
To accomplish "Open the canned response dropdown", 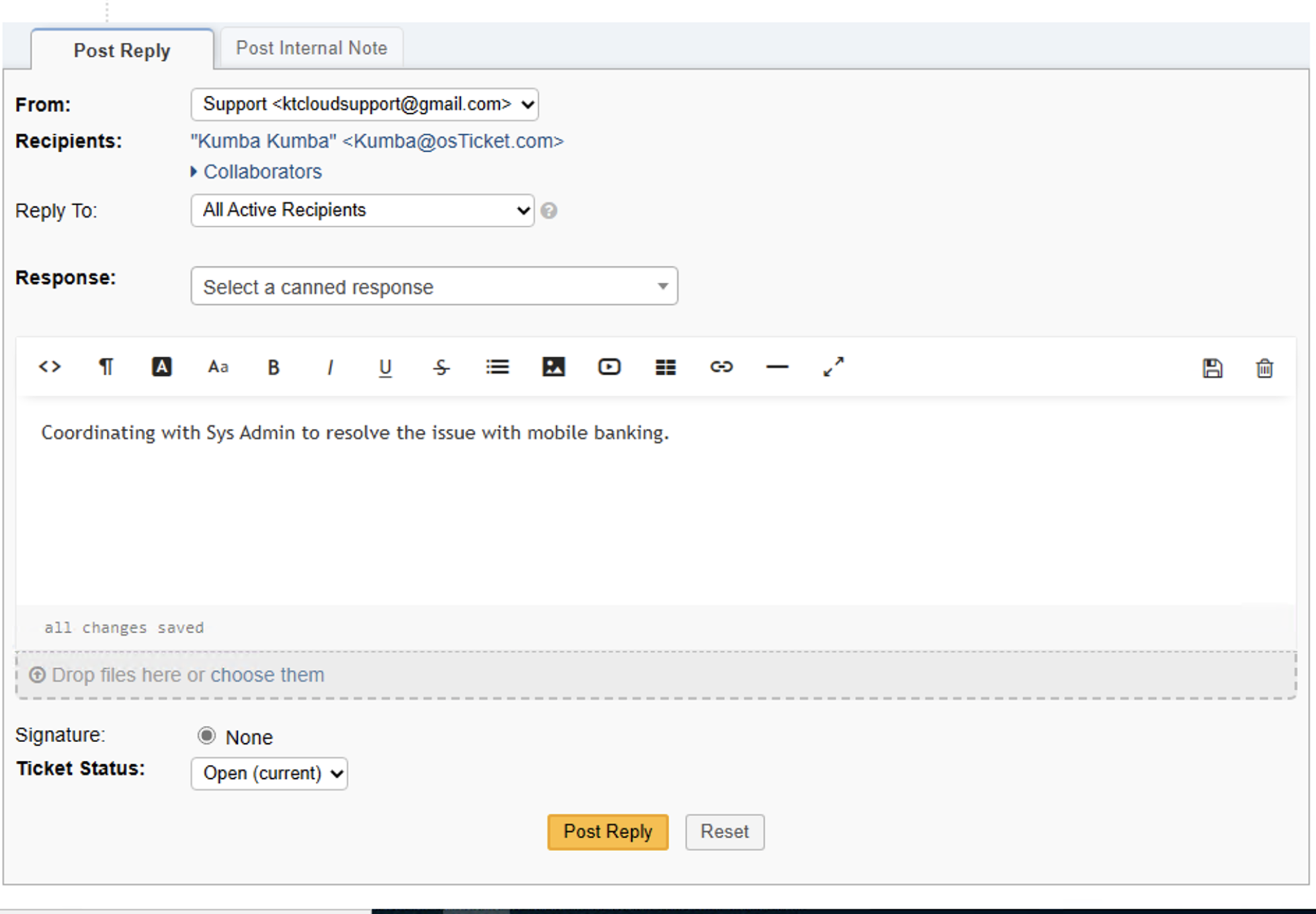I will click(x=434, y=287).
